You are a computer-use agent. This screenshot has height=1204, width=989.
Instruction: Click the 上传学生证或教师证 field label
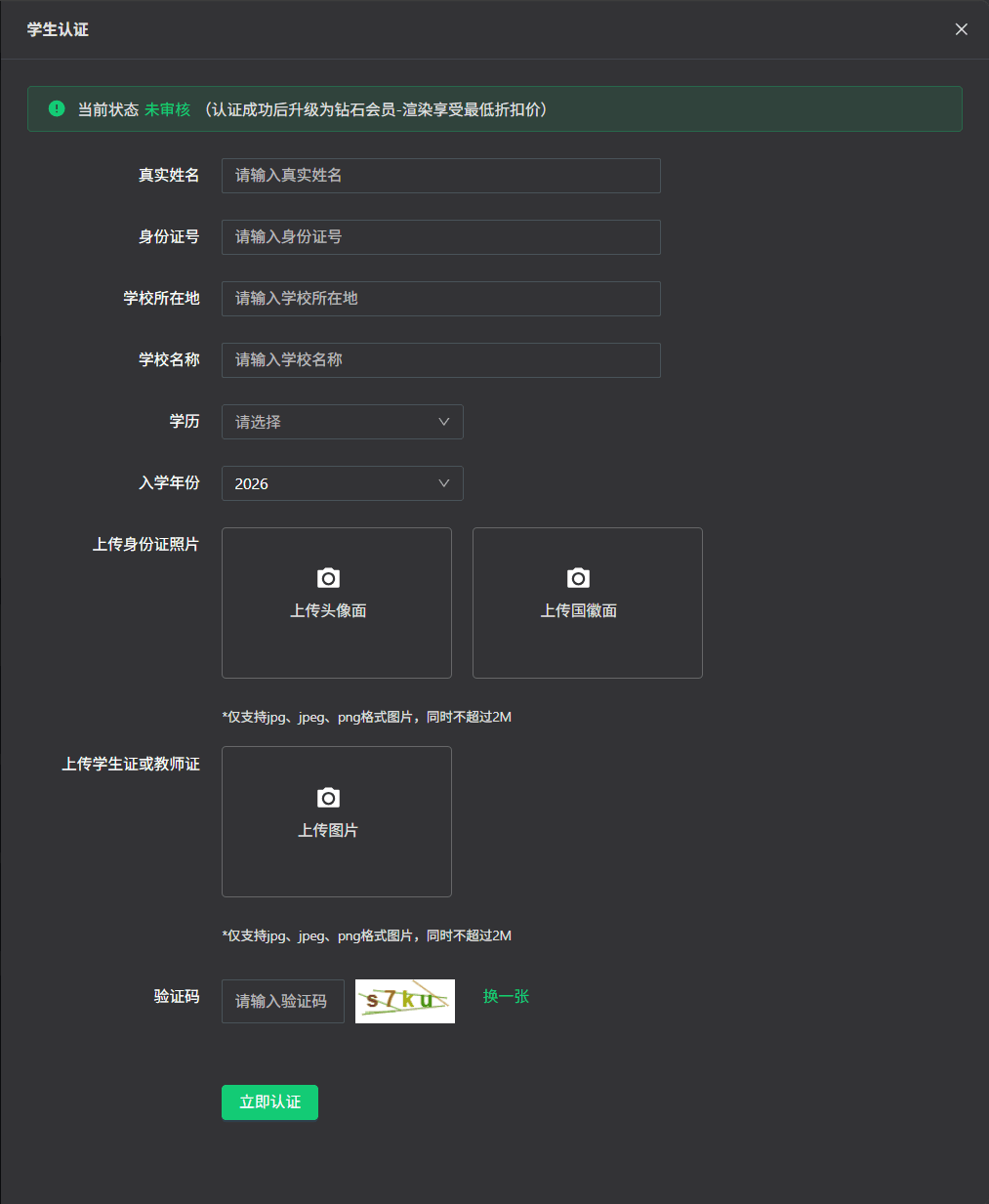pos(131,764)
